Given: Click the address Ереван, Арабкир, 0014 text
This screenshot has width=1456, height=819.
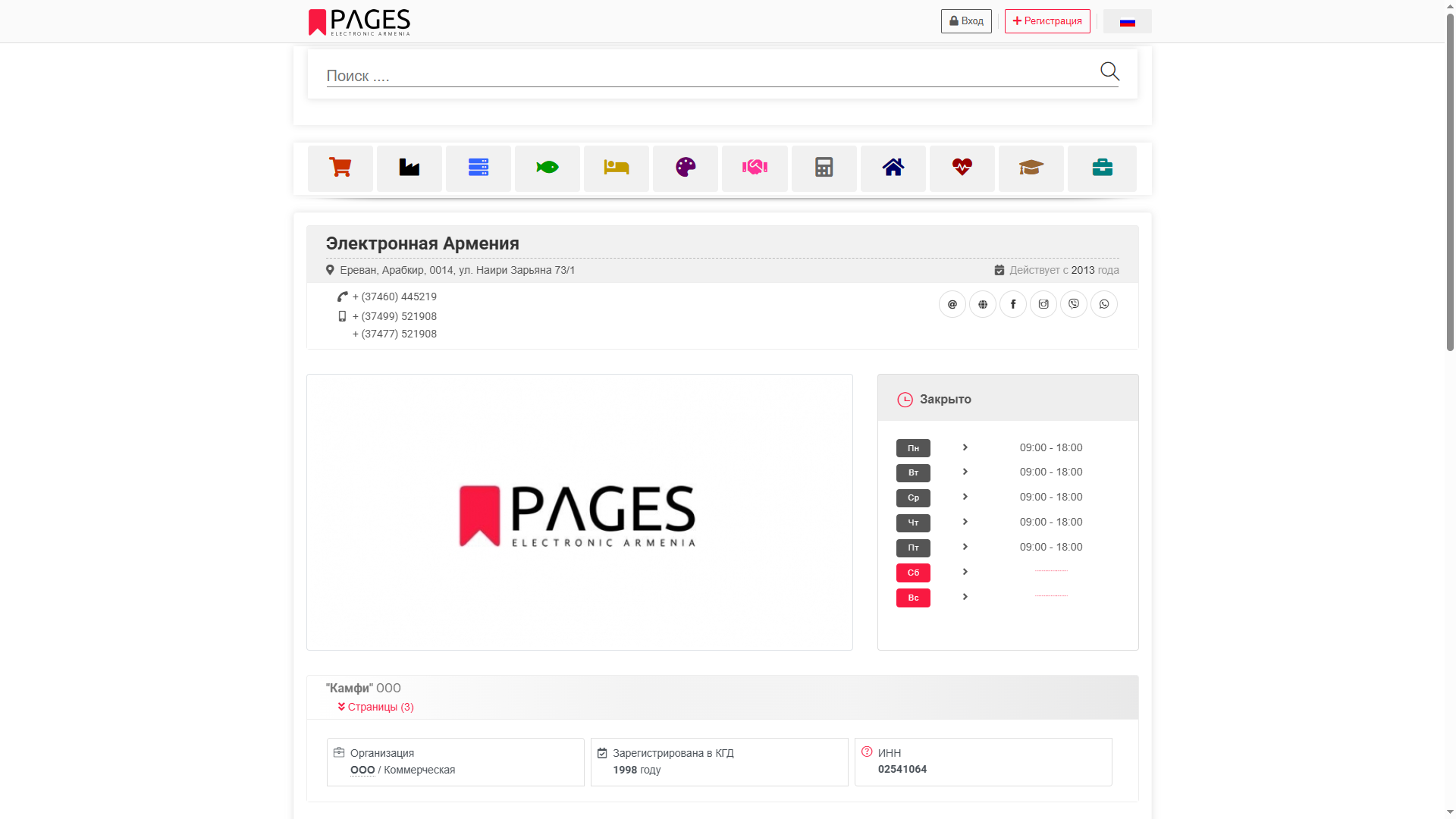Looking at the screenshot, I should coord(457,270).
